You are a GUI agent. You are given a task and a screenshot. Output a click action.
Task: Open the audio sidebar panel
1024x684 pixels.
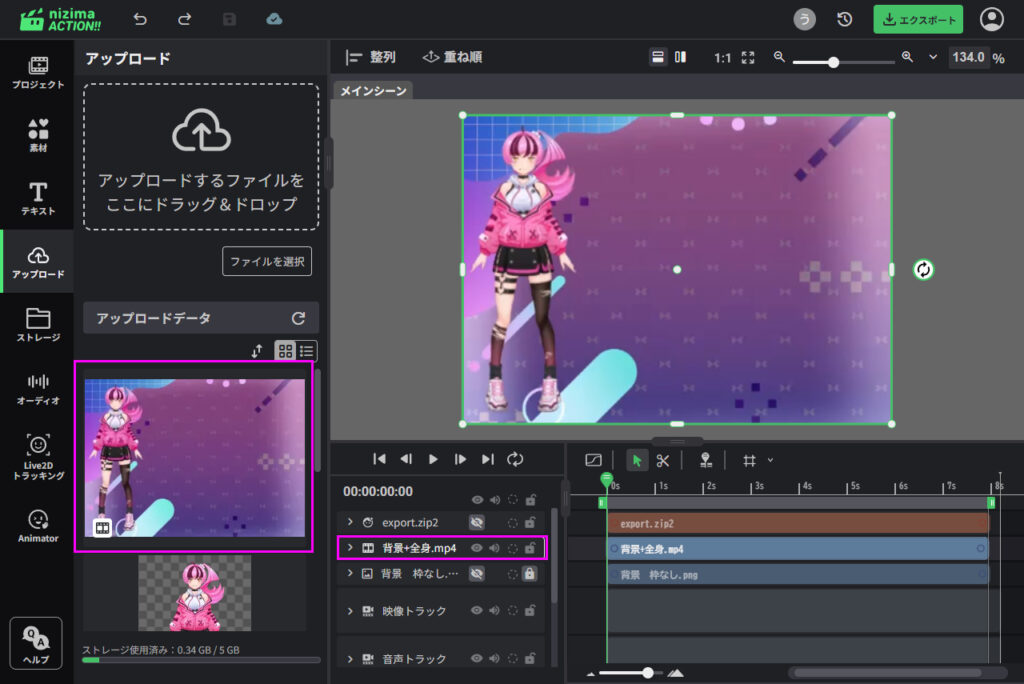[38, 388]
